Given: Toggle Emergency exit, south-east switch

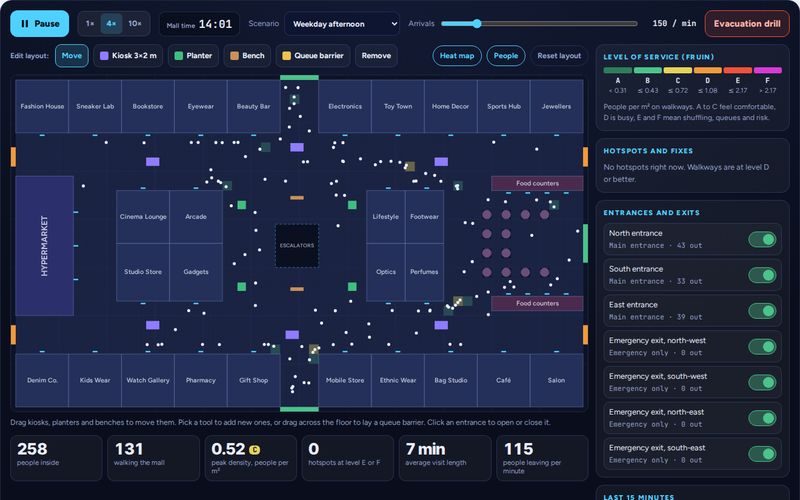Looking at the screenshot, I should click(x=762, y=454).
